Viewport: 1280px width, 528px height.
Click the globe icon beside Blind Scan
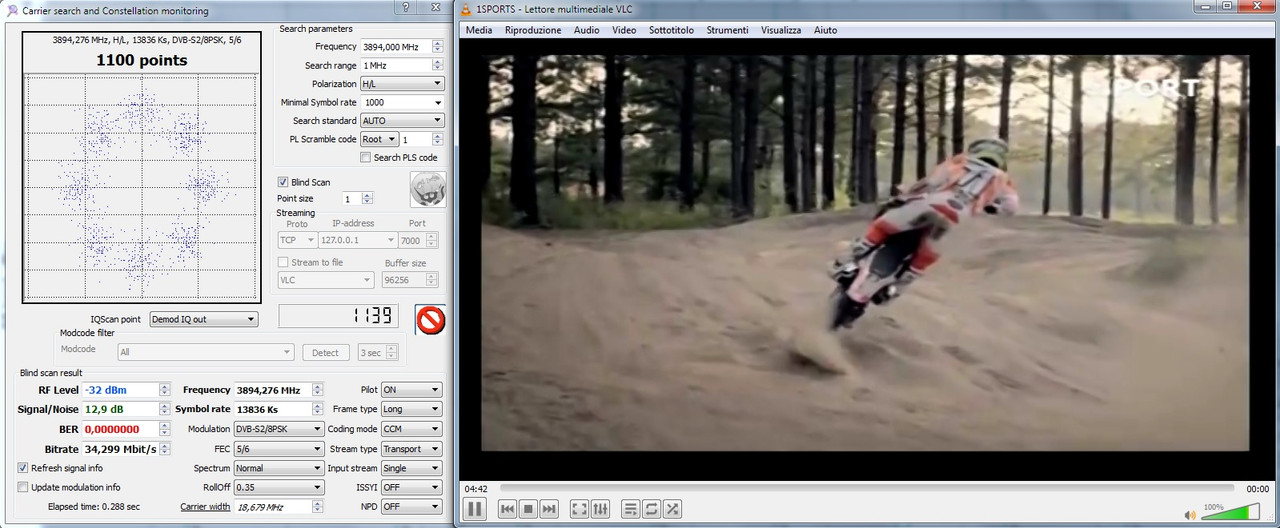click(427, 189)
